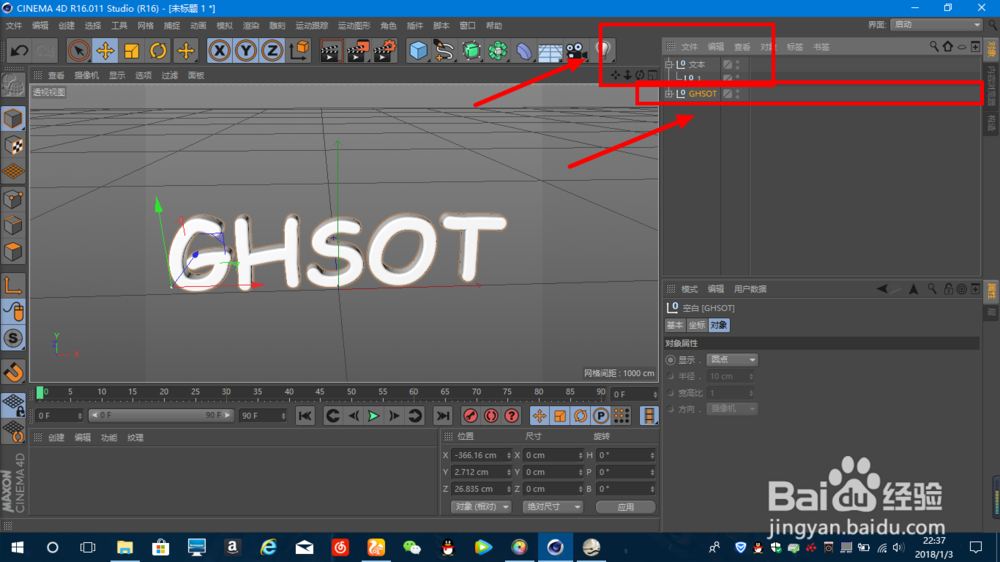Add an array modeling object
The image size is (1000, 562).
tap(497, 50)
